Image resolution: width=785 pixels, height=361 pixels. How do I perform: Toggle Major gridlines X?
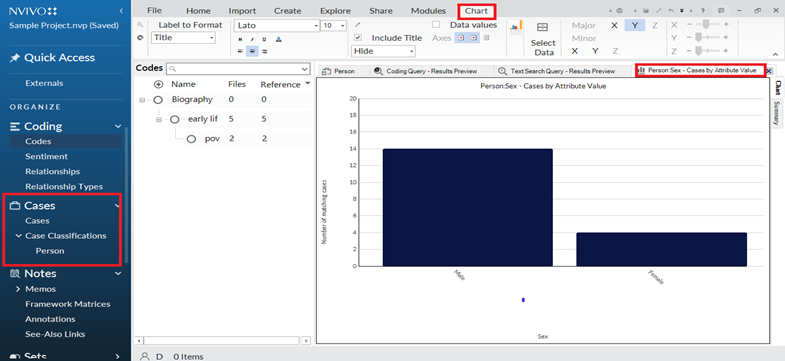(x=614, y=25)
